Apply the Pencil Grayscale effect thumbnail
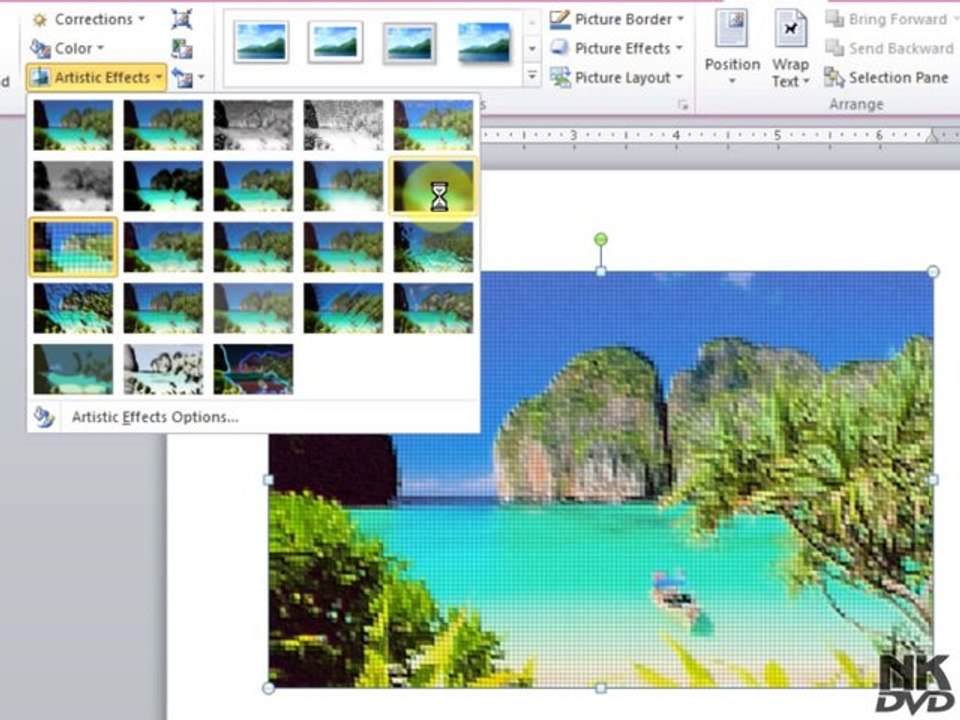The width and height of the screenshot is (960, 720). [x=253, y=126]
